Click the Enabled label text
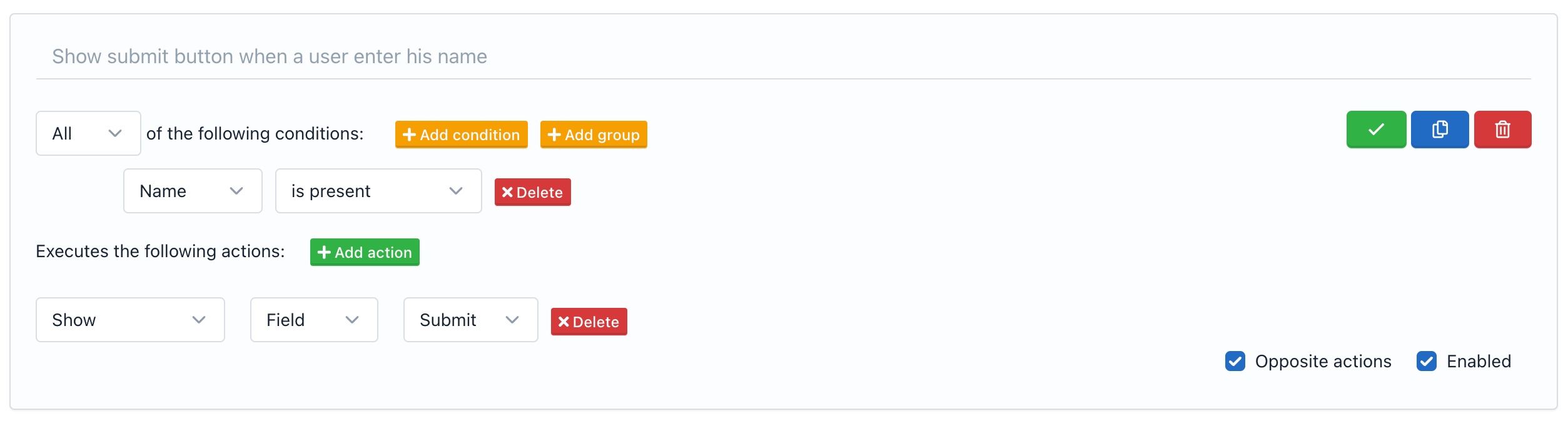 click(1478, 361)
